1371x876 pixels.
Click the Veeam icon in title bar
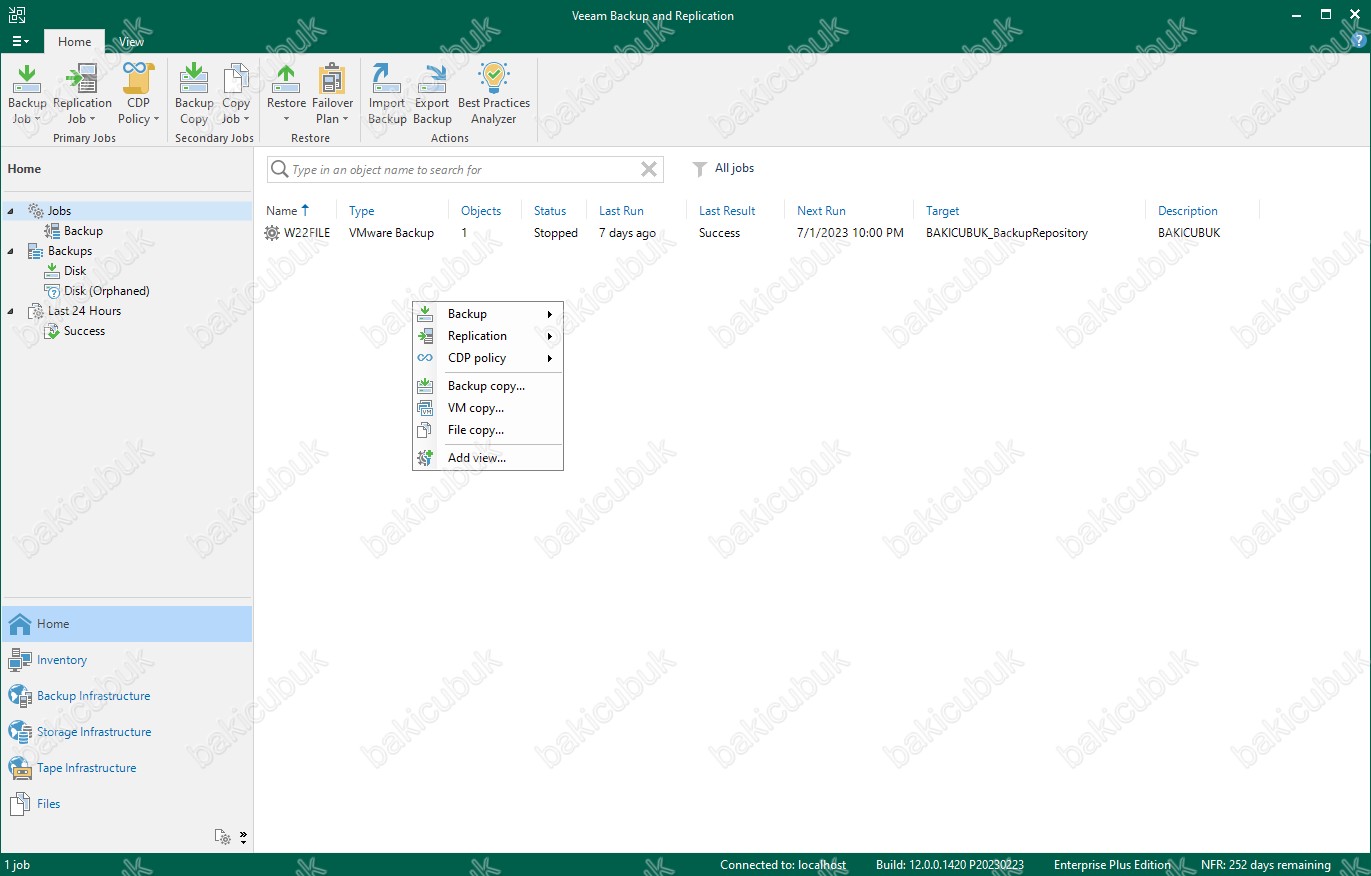coord(15,14)
